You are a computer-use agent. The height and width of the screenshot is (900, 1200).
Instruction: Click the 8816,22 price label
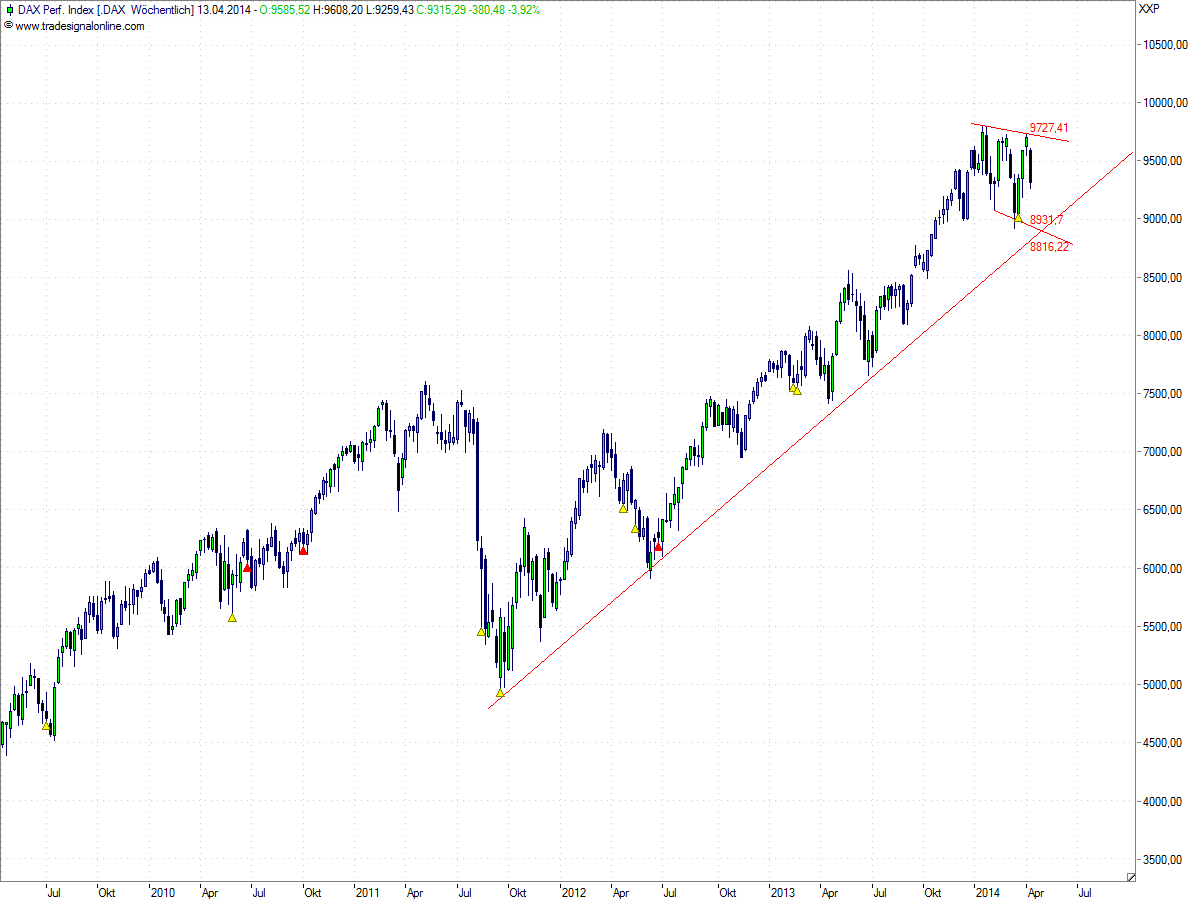point(1049,245)
